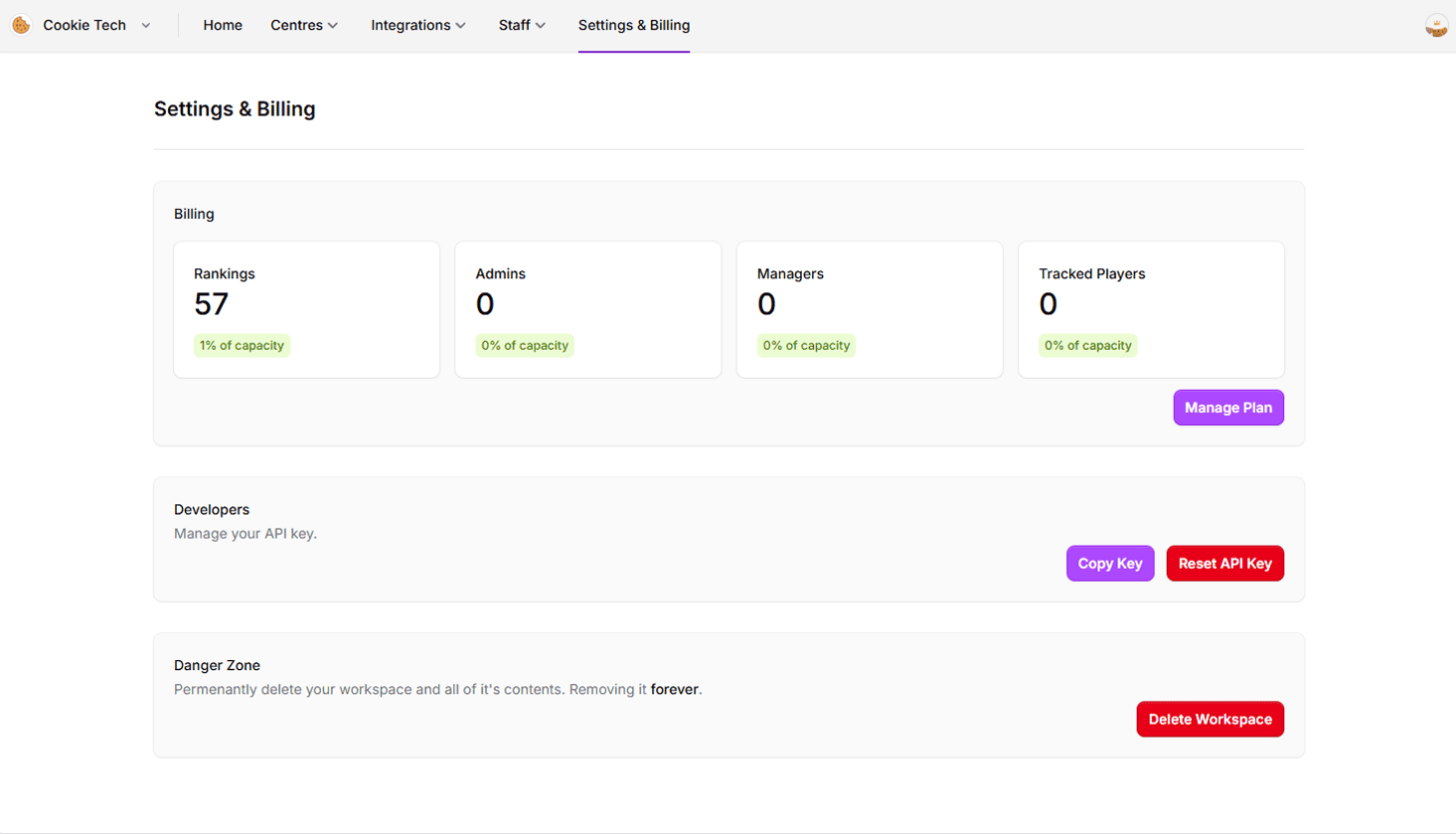
Task: Select the Tracked Players card
Action: 1151,309
